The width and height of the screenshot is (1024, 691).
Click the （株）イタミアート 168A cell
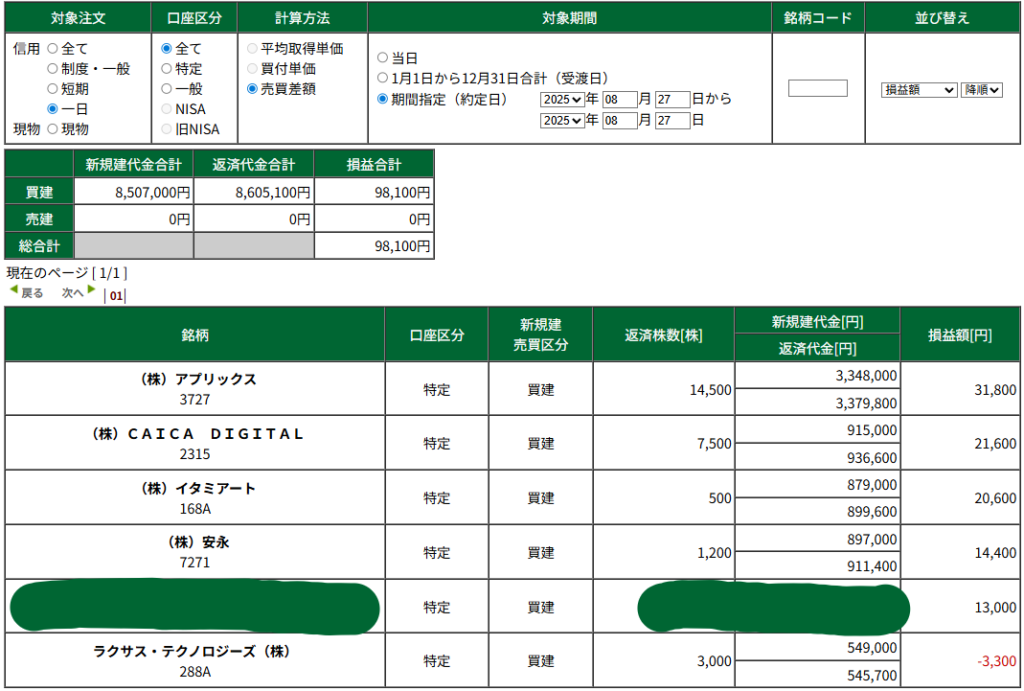tap(195, 498)
